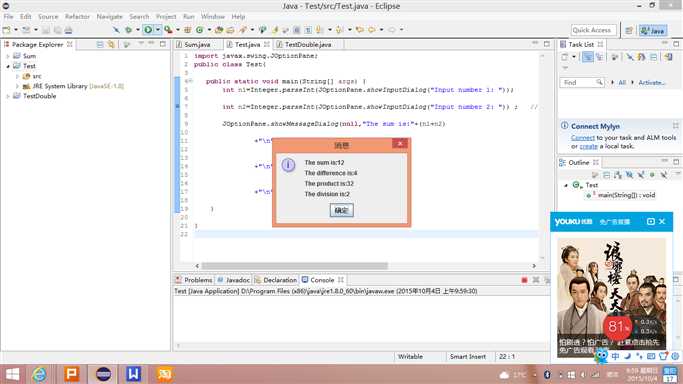Click the 确定 OK button in dialog
Screen dimensions: 683x384
342,210
